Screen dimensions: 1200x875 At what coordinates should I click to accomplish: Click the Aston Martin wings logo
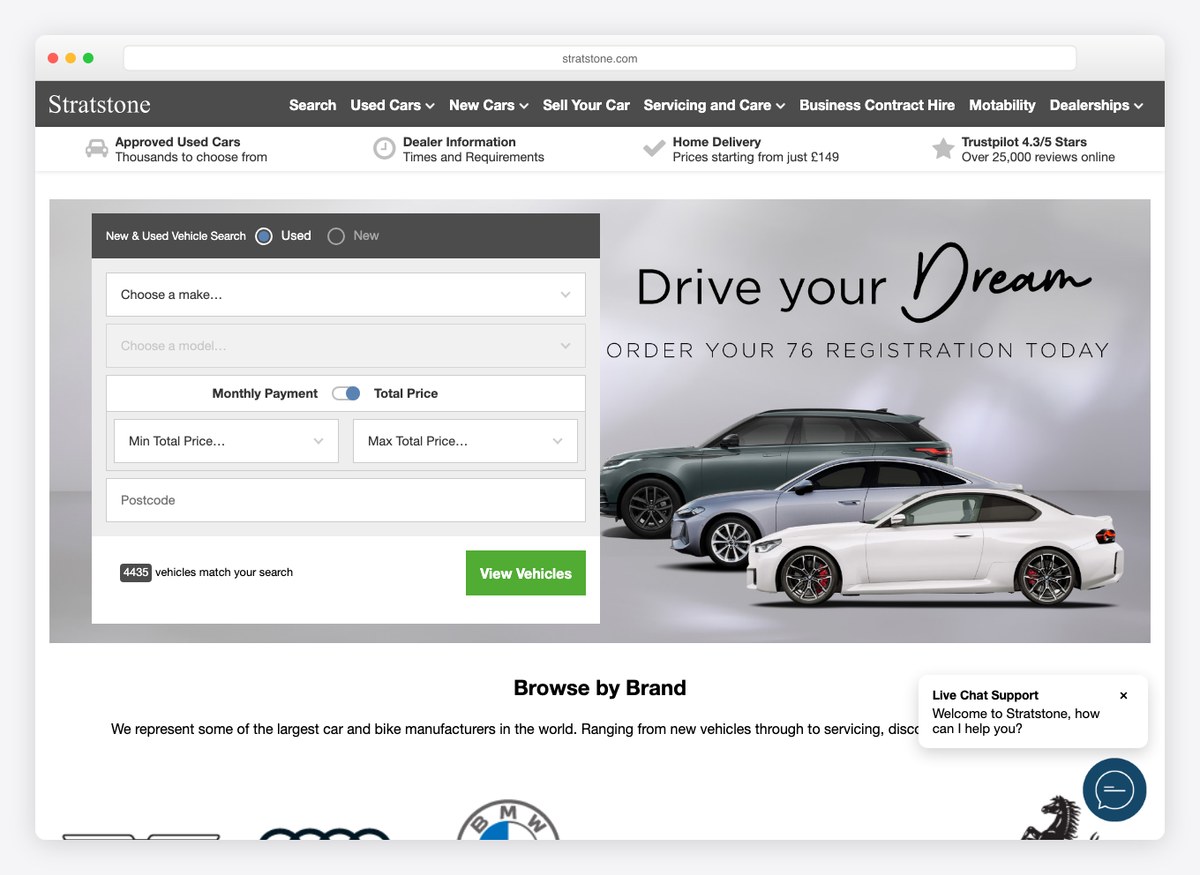(x=141, y=836)
